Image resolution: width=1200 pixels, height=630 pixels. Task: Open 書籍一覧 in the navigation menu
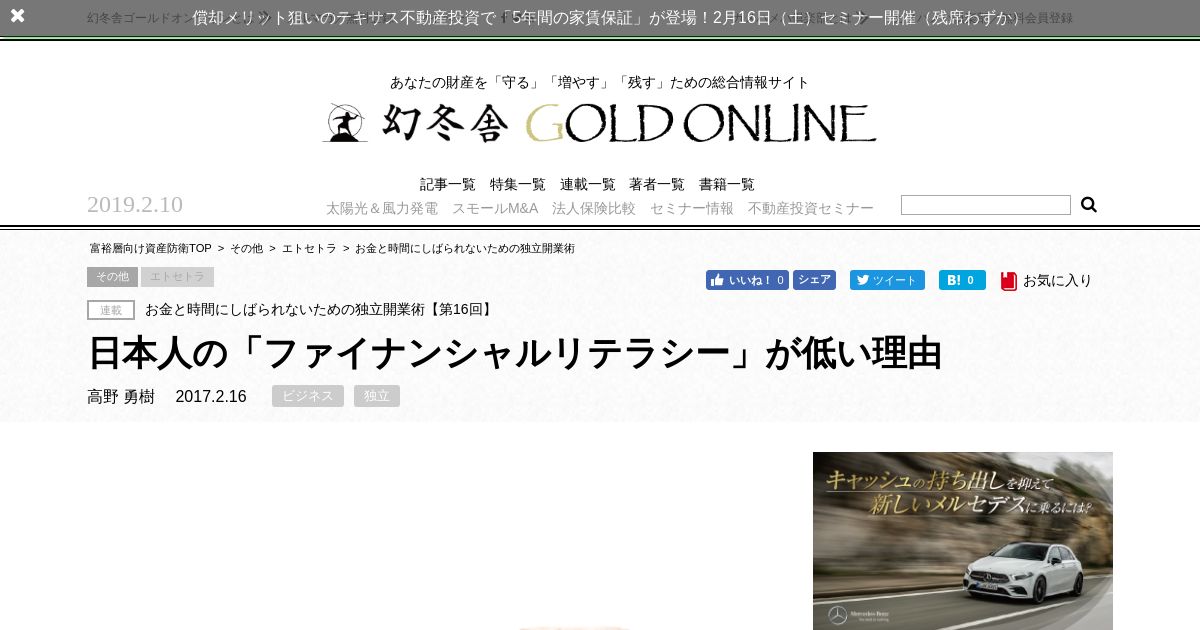(727, 185)
